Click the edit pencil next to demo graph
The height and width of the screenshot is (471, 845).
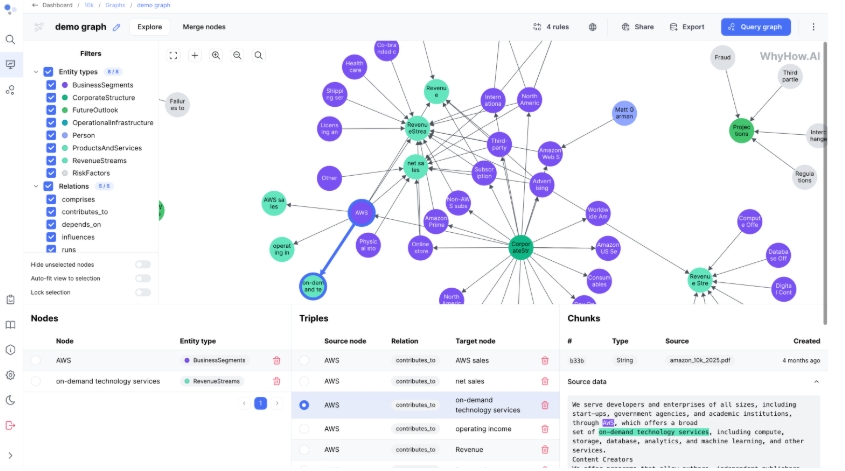pos(117,27)
